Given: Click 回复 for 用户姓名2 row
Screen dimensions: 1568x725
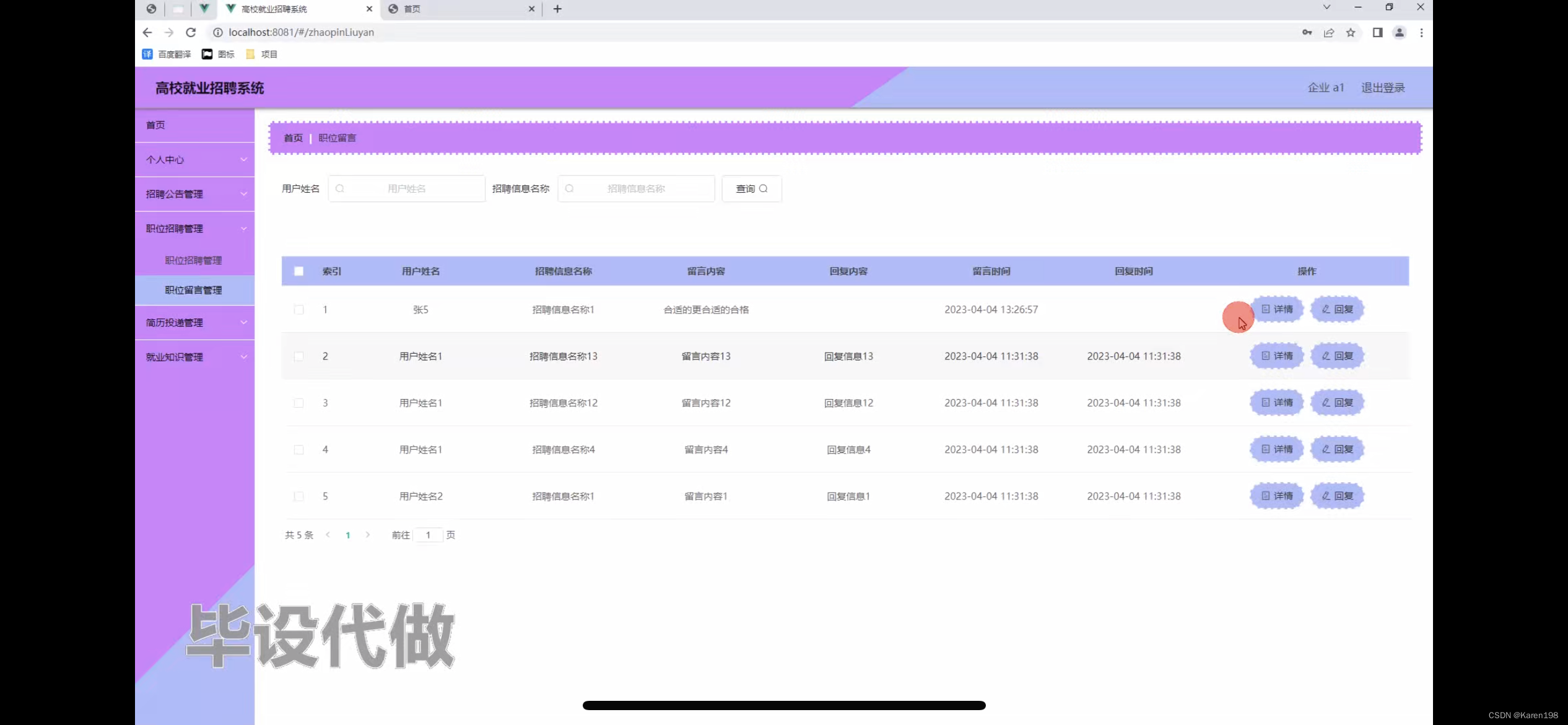Looking at the screenshot, I should (1338, 496).
